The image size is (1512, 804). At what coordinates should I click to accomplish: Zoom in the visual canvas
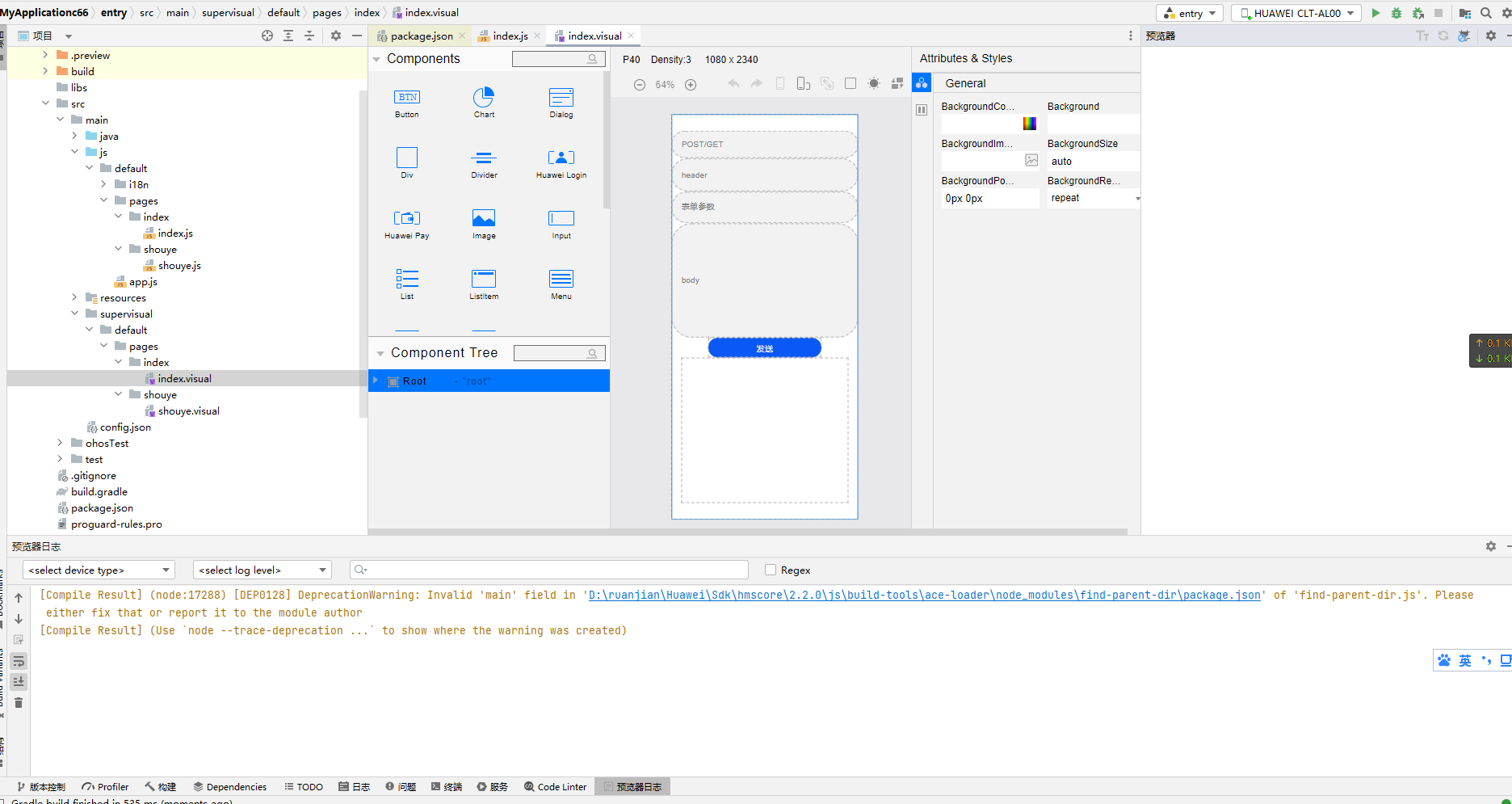[691, 85]
